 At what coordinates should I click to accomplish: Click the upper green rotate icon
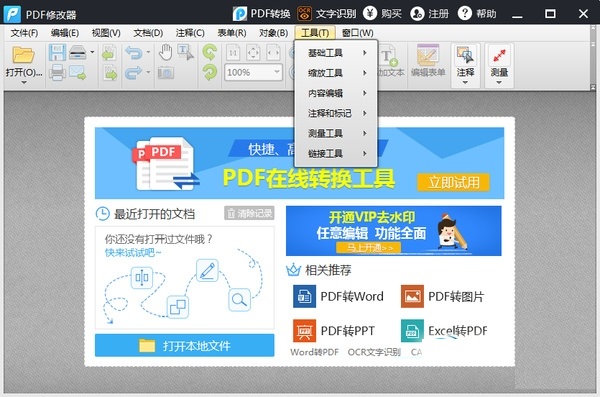[210, 52]
